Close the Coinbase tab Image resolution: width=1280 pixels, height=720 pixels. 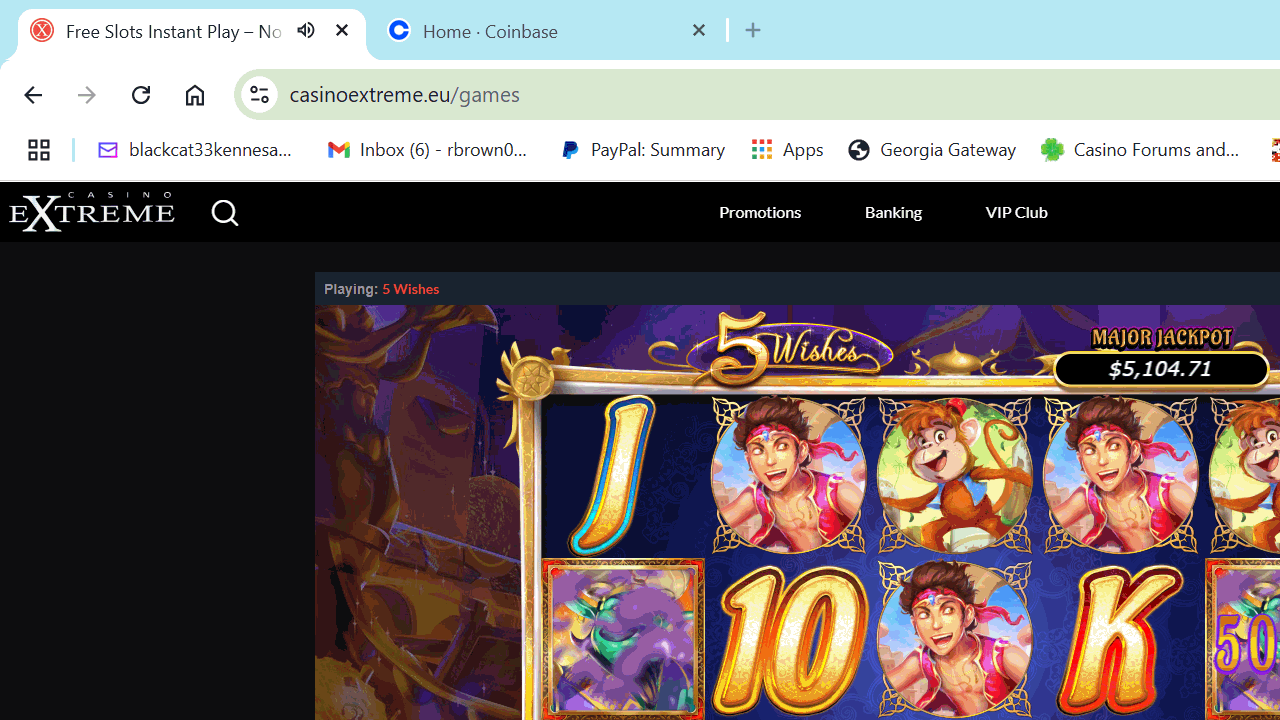699,30
